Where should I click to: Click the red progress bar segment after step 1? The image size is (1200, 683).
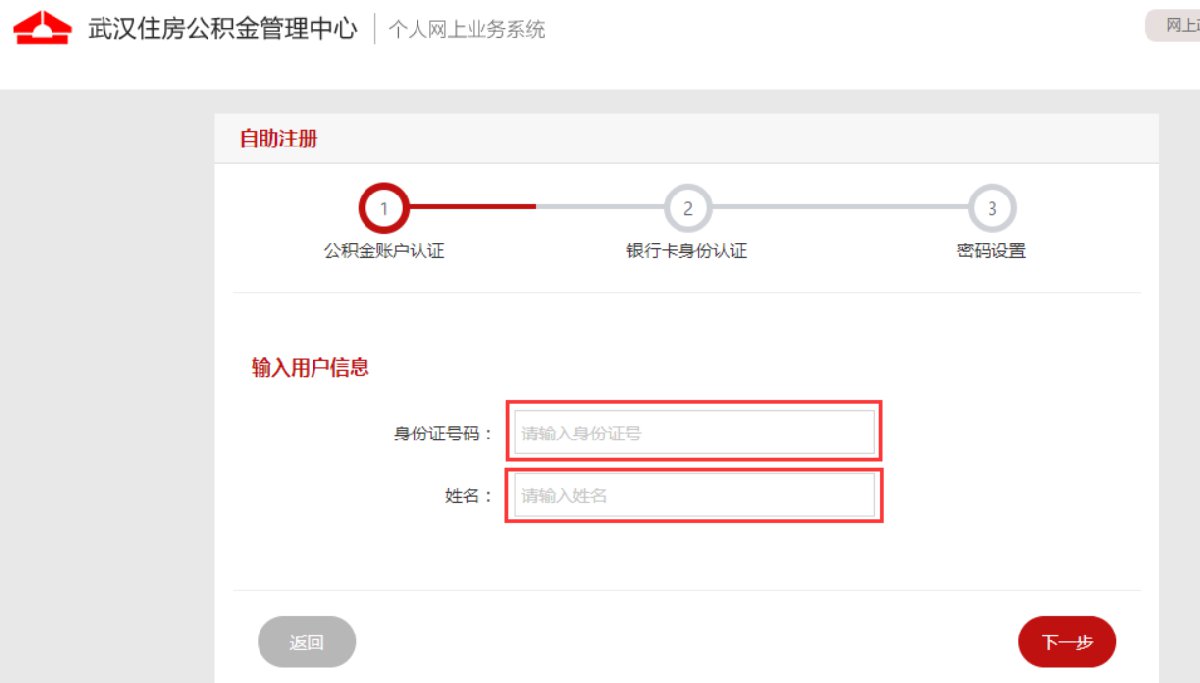coord(472,207)
